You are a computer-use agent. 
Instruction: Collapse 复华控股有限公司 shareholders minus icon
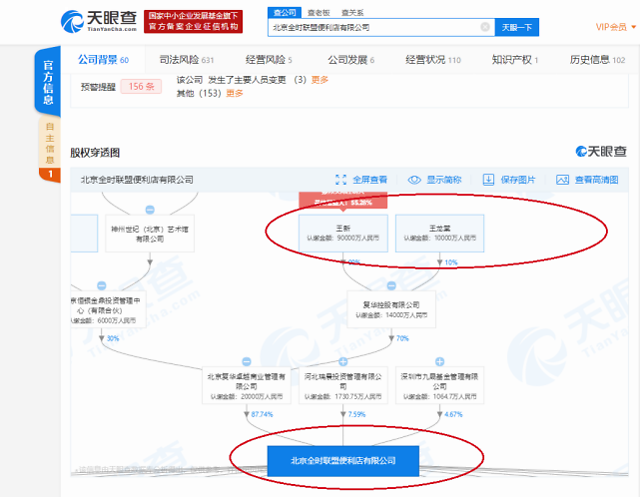[391, 286]
